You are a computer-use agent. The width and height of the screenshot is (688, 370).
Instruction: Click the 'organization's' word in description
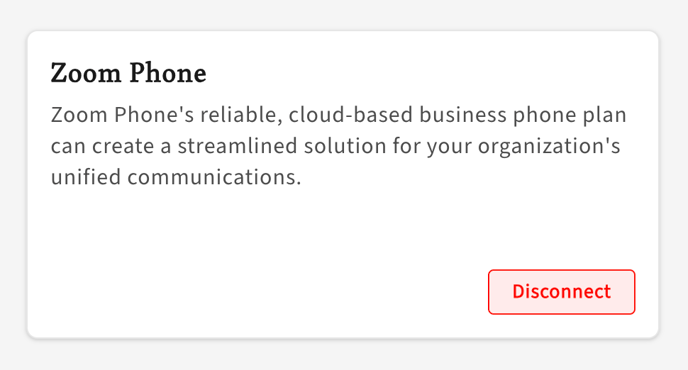[549, 147]
